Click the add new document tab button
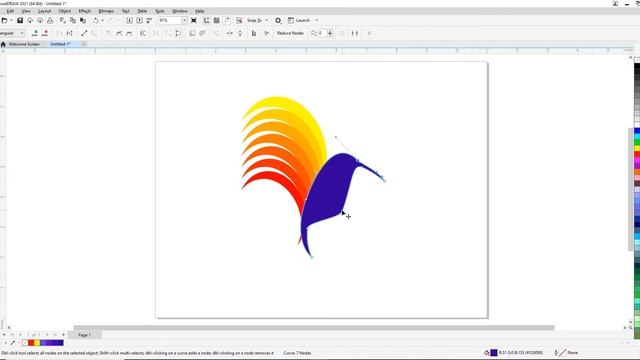 (x=84, y=44)
